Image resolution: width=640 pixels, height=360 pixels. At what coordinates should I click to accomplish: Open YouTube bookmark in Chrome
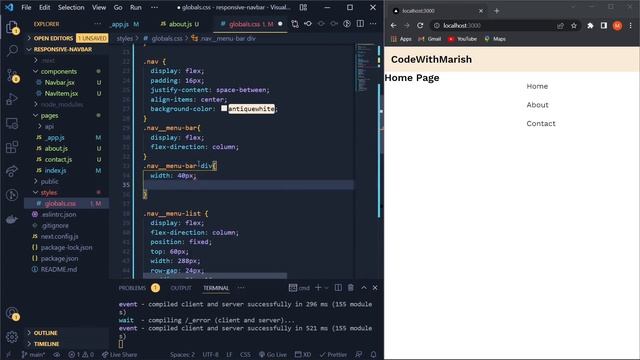[x=462, y=39]
